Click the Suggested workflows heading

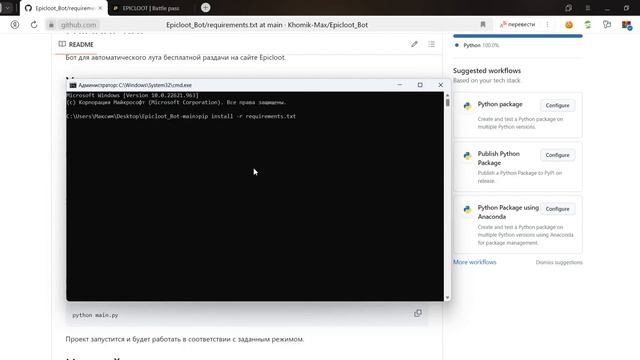click(487, 71)
